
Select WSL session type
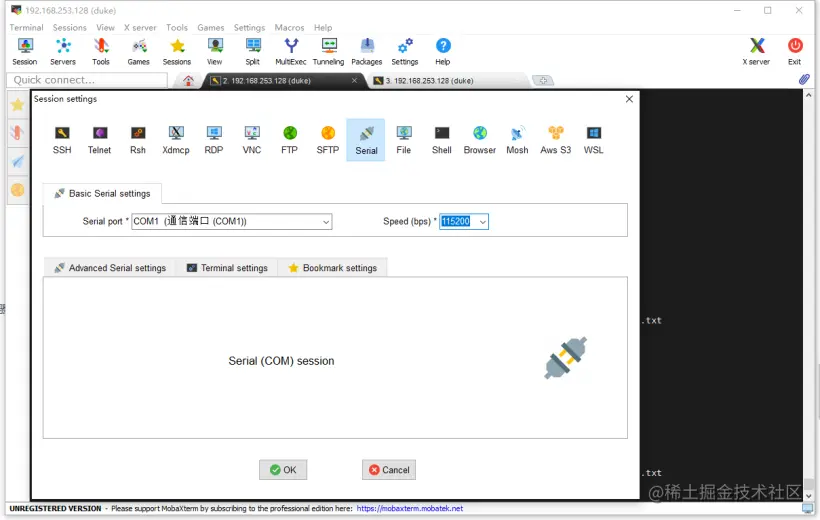[594, 140]
